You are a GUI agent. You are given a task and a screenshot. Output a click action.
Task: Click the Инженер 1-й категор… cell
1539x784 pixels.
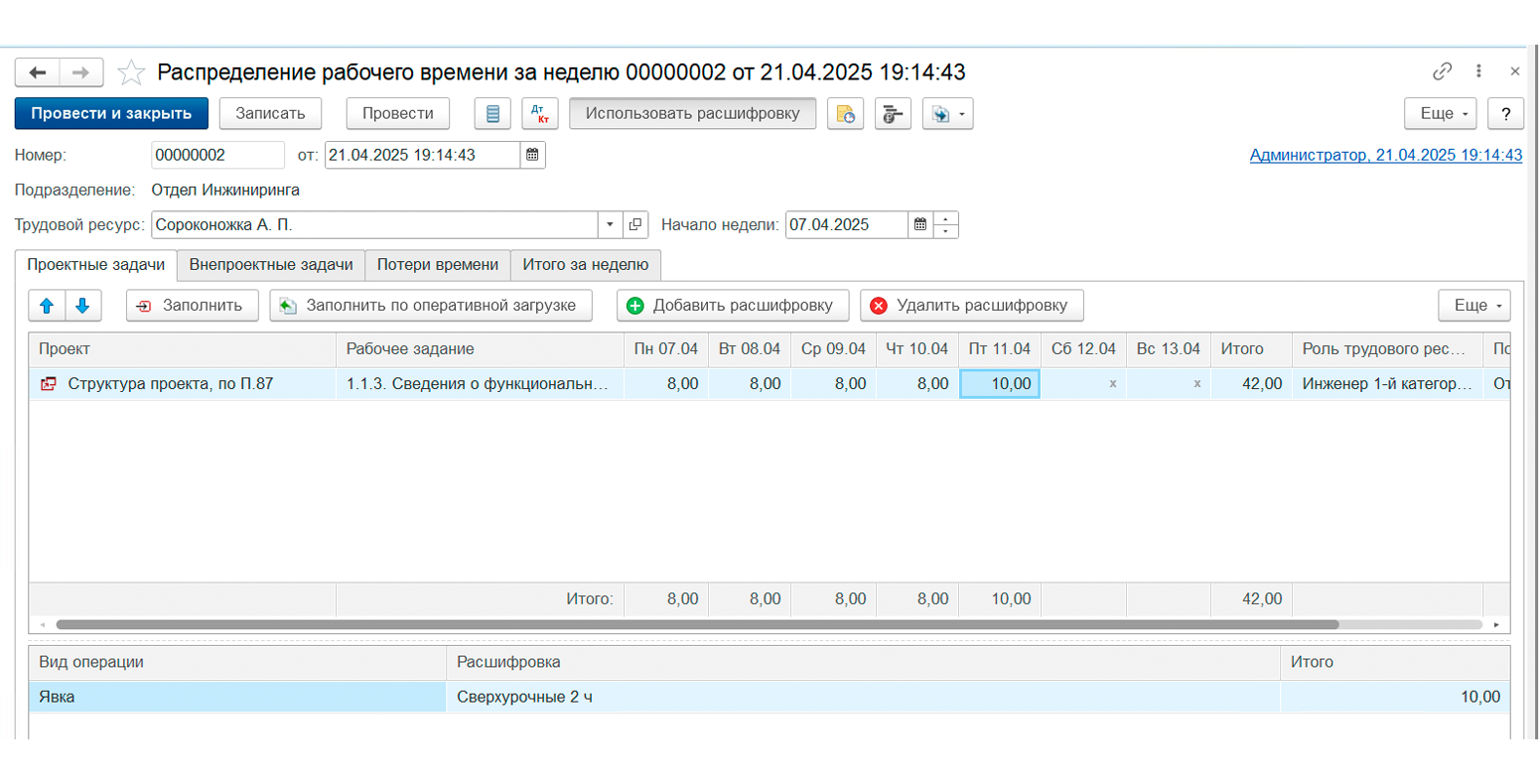(x=1387, y=384)
